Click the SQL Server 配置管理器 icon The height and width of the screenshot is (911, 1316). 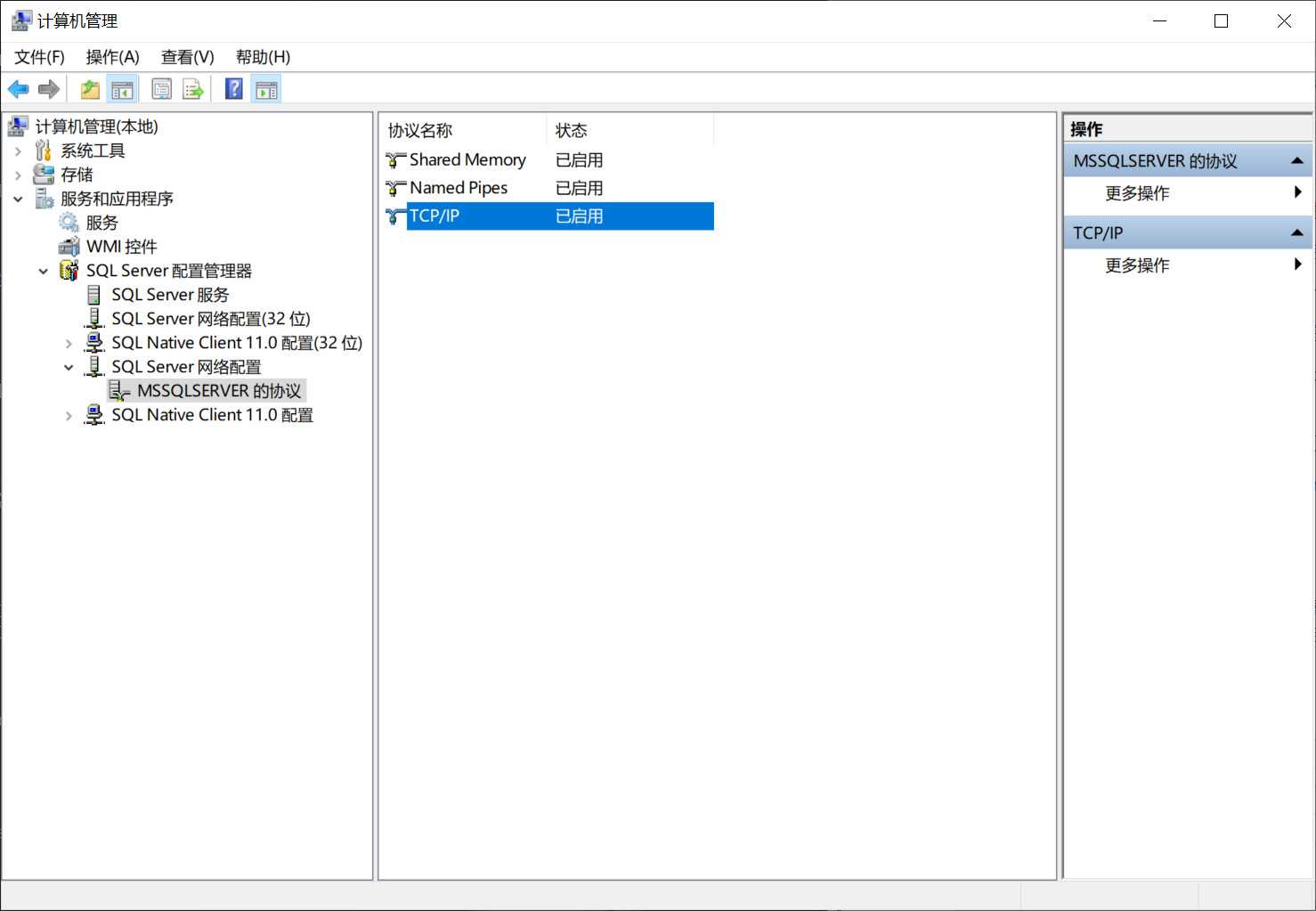point(69,271)
